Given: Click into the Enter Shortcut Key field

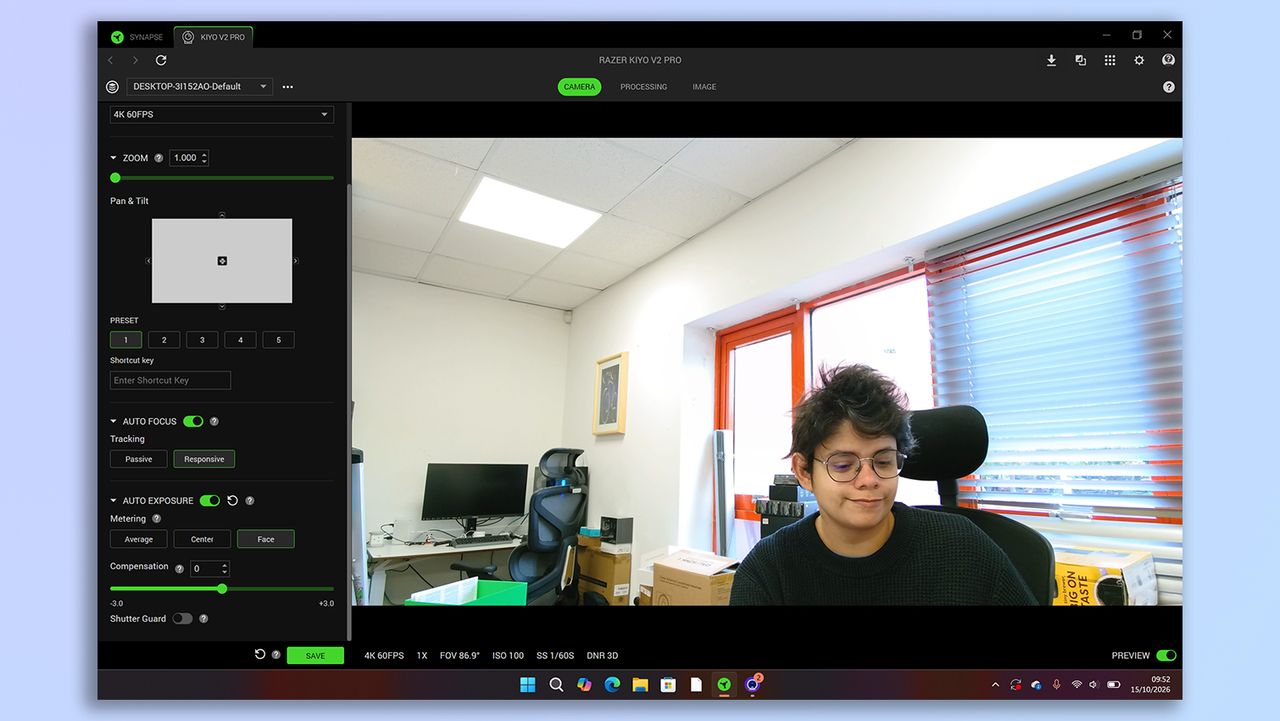Looking at the screenshot, I should pyautogui.click(x=170, y=380).
